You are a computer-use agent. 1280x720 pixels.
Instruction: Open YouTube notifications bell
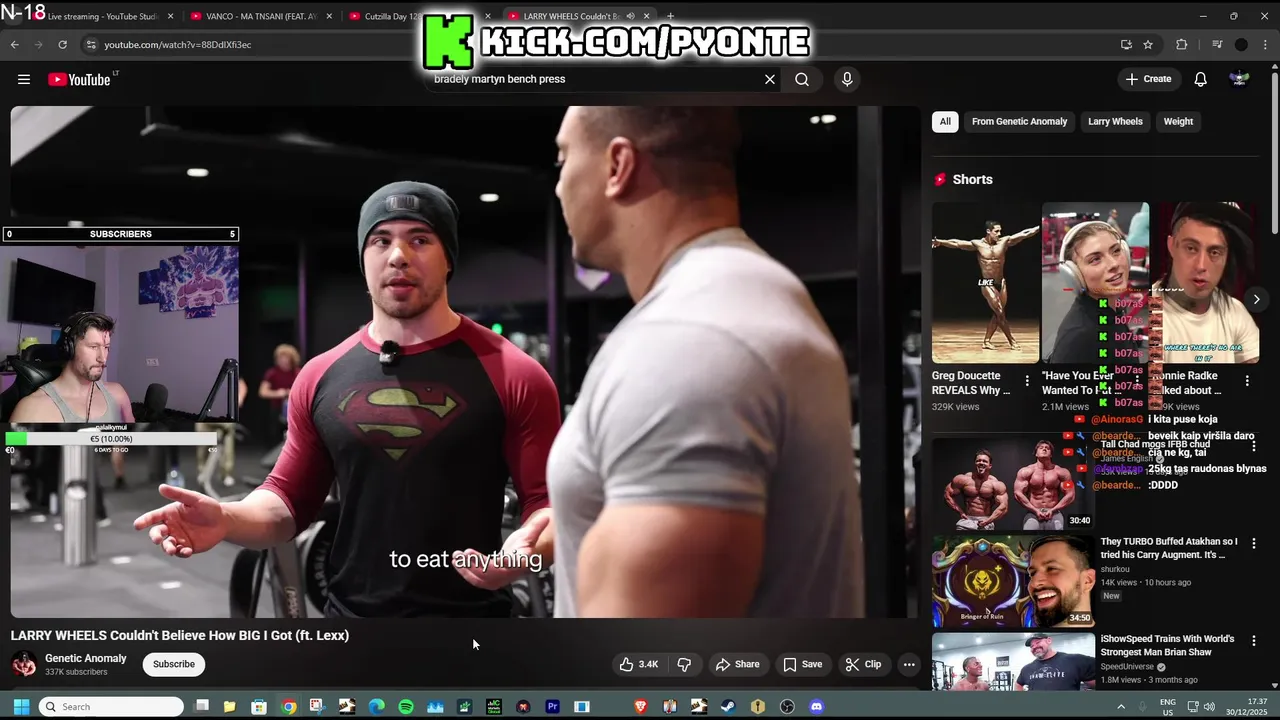tap(1201, 79)
